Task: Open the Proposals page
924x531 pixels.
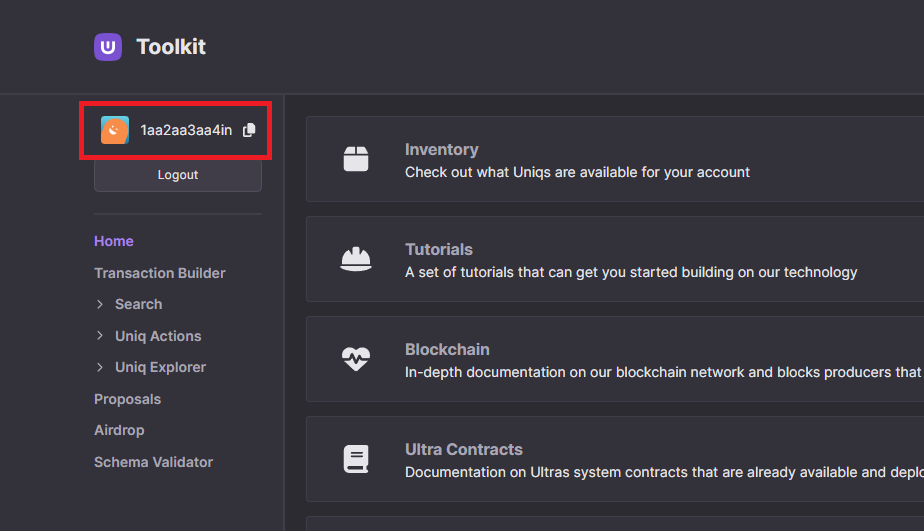Action: (x=127, y=399)
